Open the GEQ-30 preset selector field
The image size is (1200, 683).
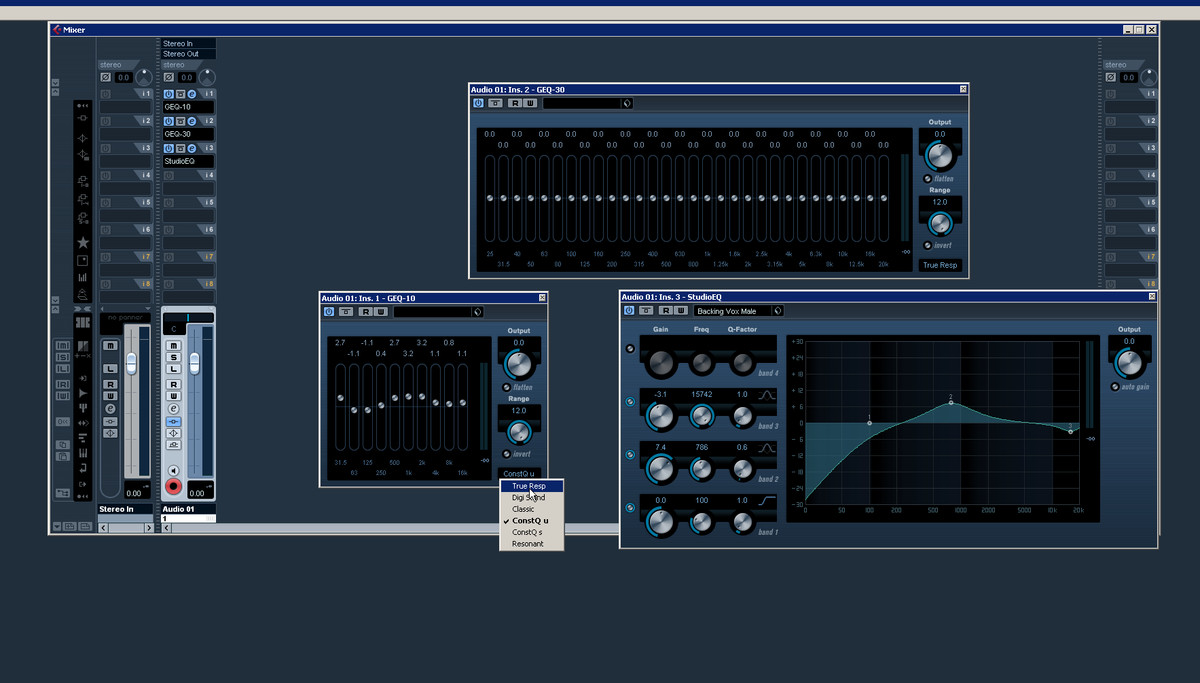point(582,103)
